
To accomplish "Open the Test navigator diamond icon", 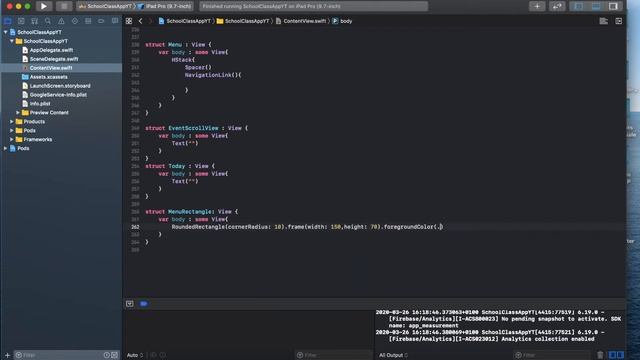I will [x=75, y=21].
